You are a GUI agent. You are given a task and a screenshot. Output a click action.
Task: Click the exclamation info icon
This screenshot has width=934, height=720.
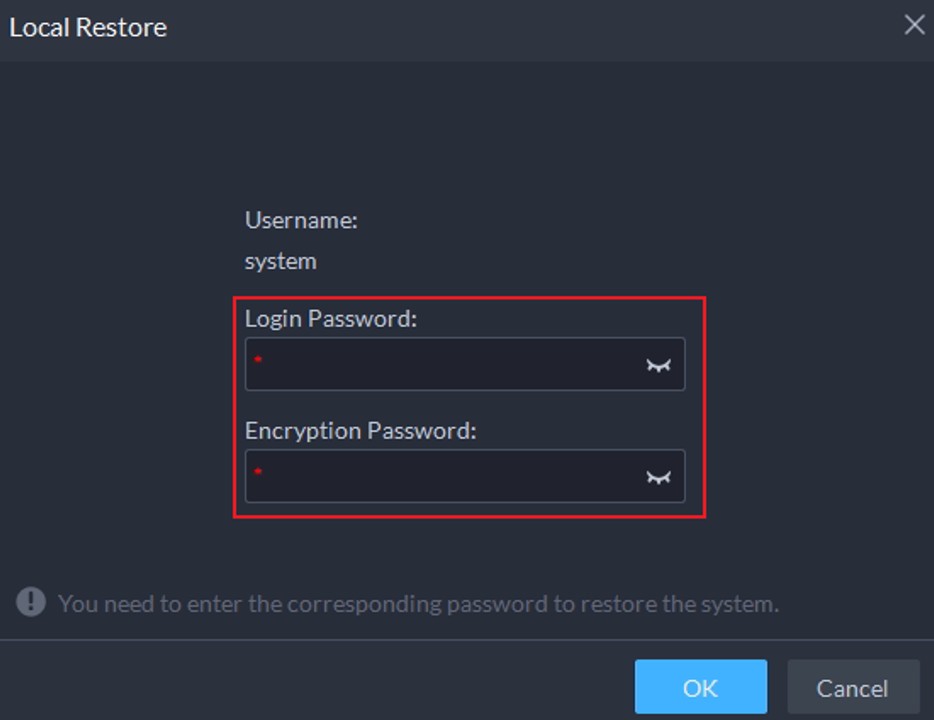point(31,602)
